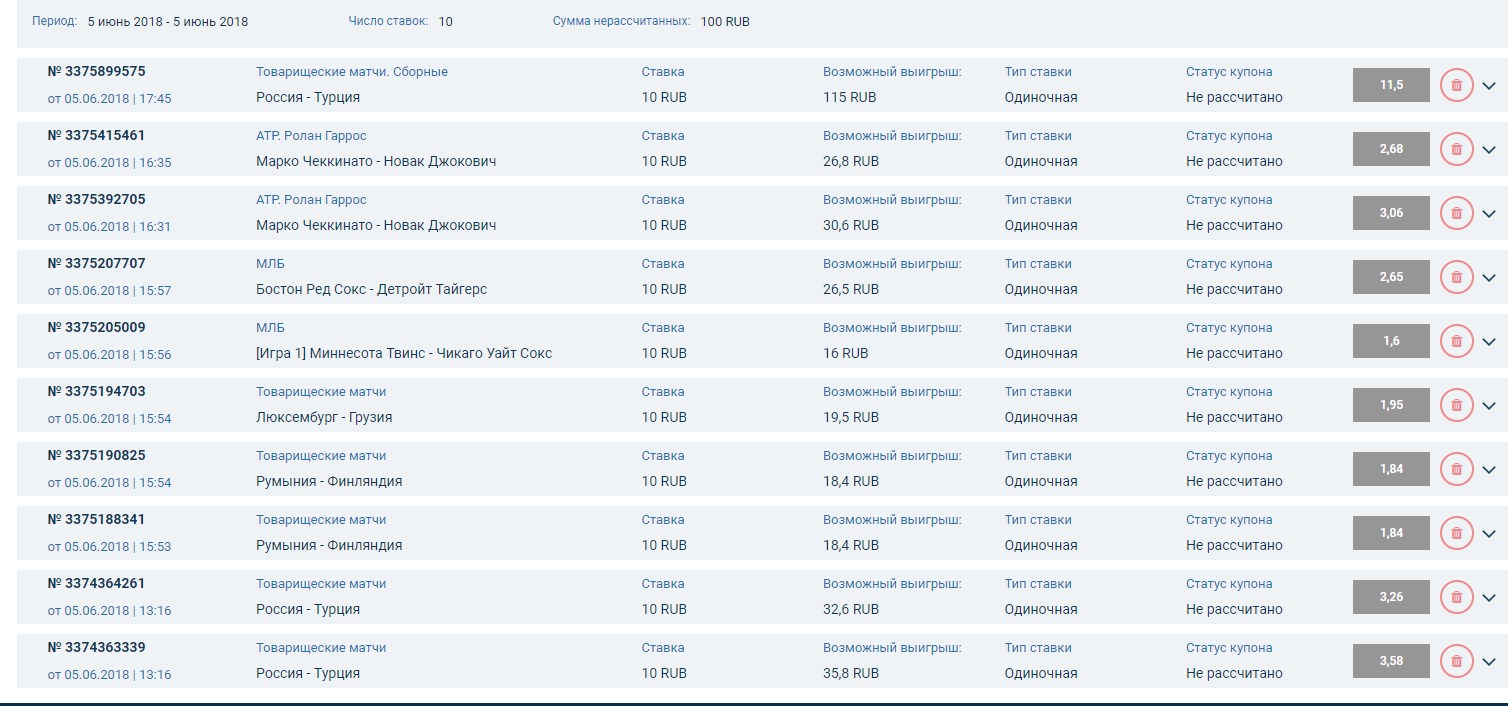The height and width of the screenshot is (706, 1508).
Task: Delete the Люксембург - Грузия bet
Action: click(x=1456, y=405)
